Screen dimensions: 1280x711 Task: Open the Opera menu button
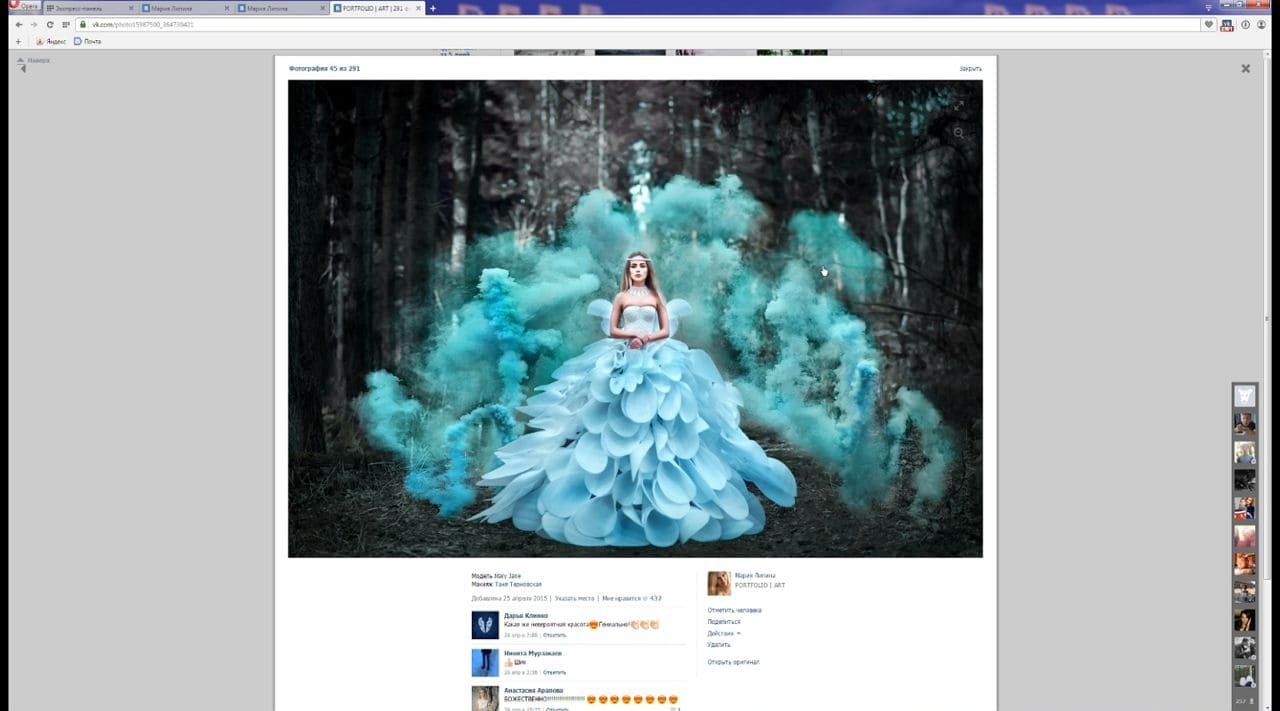pyautogui.click(x=25, y=6)
